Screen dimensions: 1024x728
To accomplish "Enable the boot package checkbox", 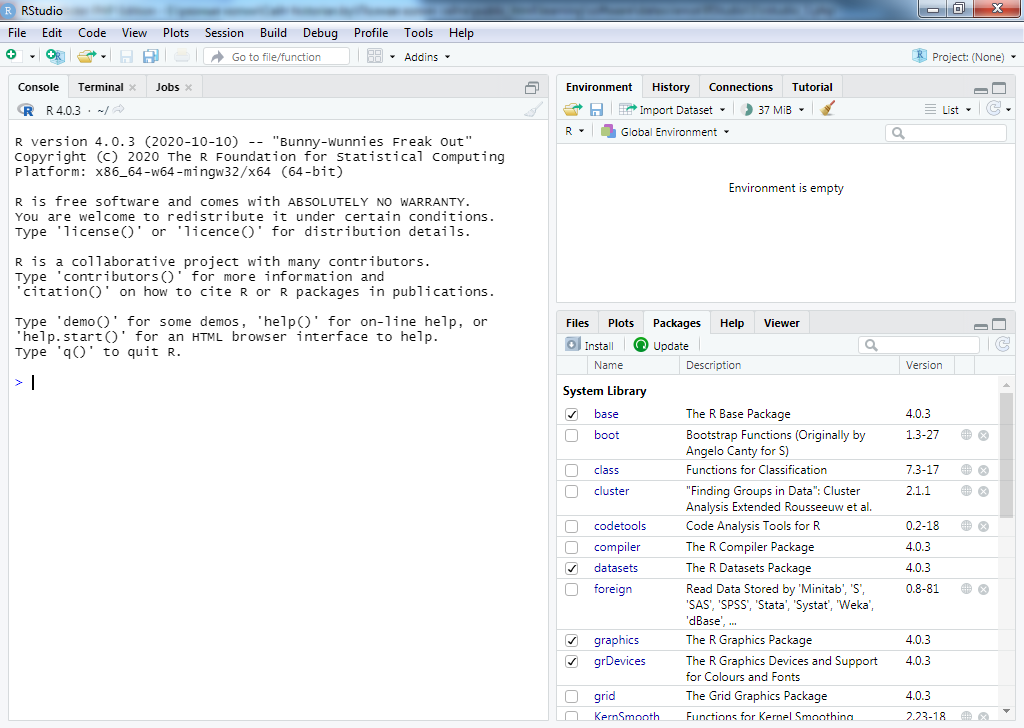I will pyautogui.click(x=571, y=435).
